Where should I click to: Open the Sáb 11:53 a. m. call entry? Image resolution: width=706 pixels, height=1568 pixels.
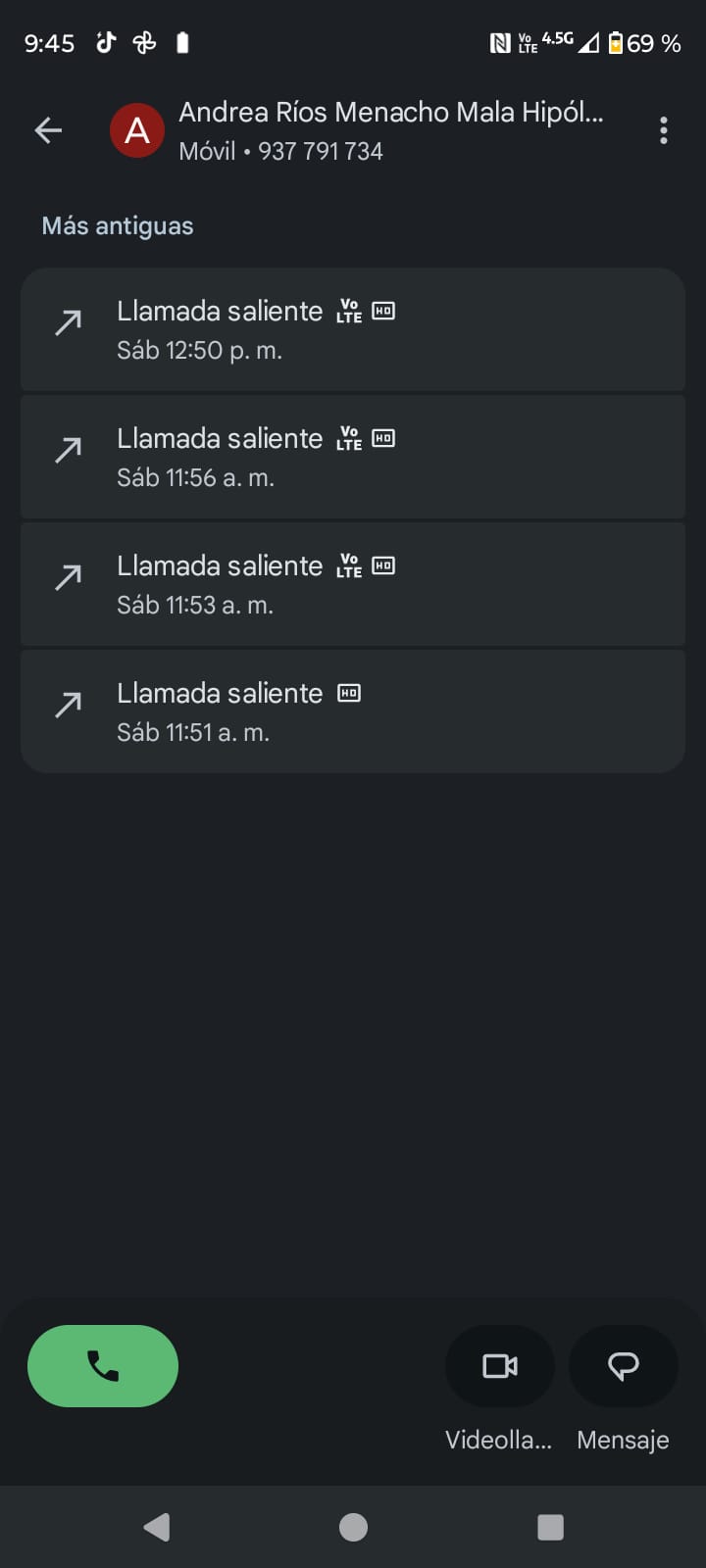click(x=353, y=584)
